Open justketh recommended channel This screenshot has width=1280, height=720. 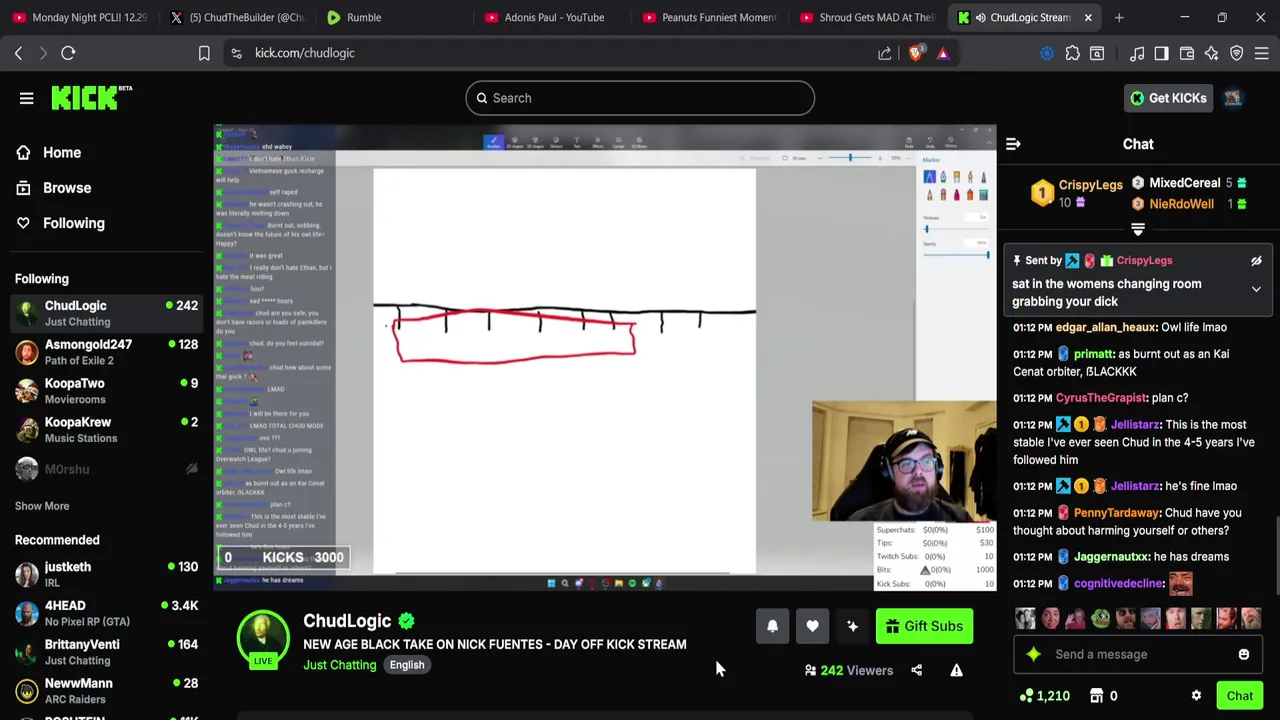(105, 574)
